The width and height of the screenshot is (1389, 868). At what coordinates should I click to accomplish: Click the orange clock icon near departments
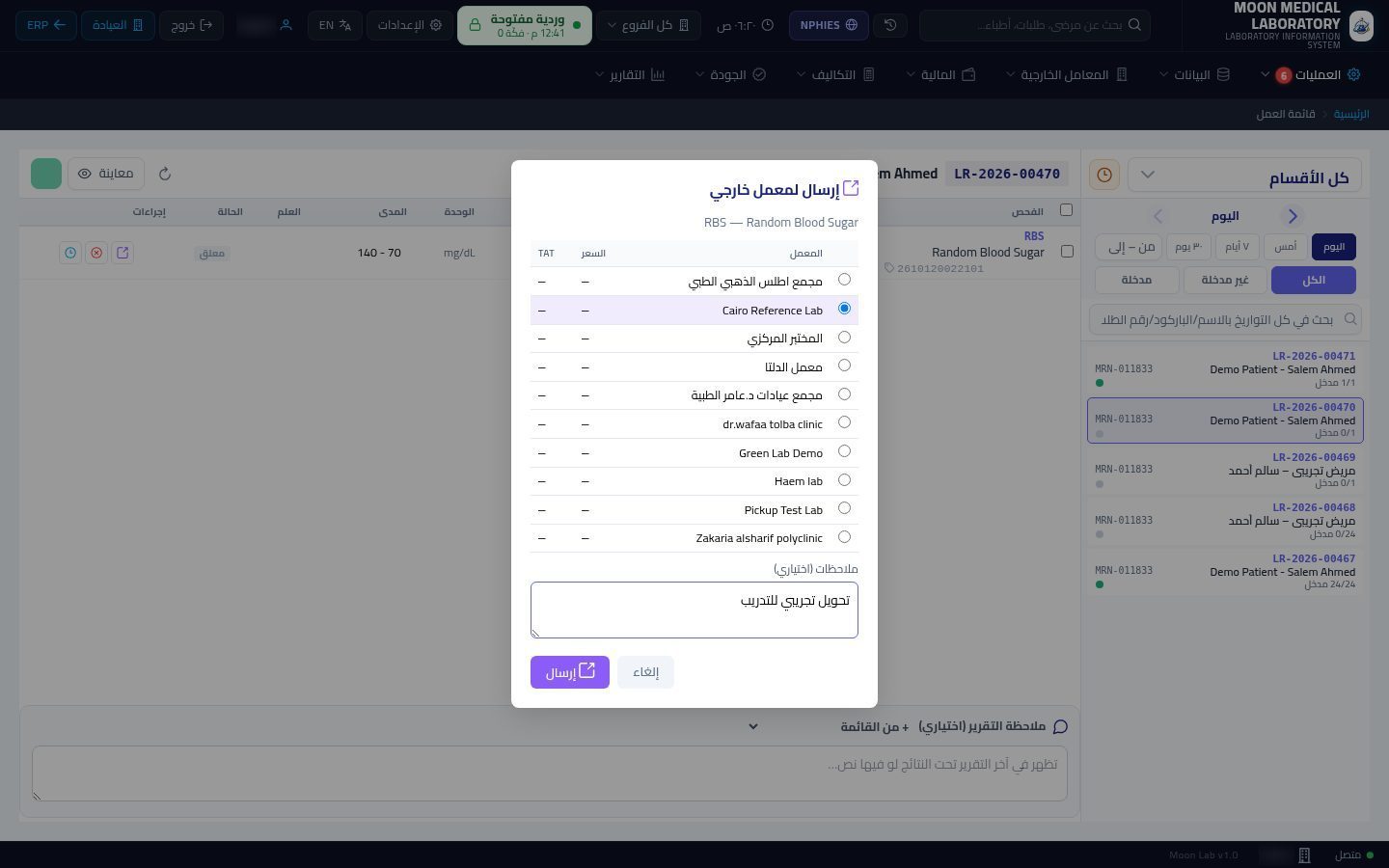[1104, 175]
